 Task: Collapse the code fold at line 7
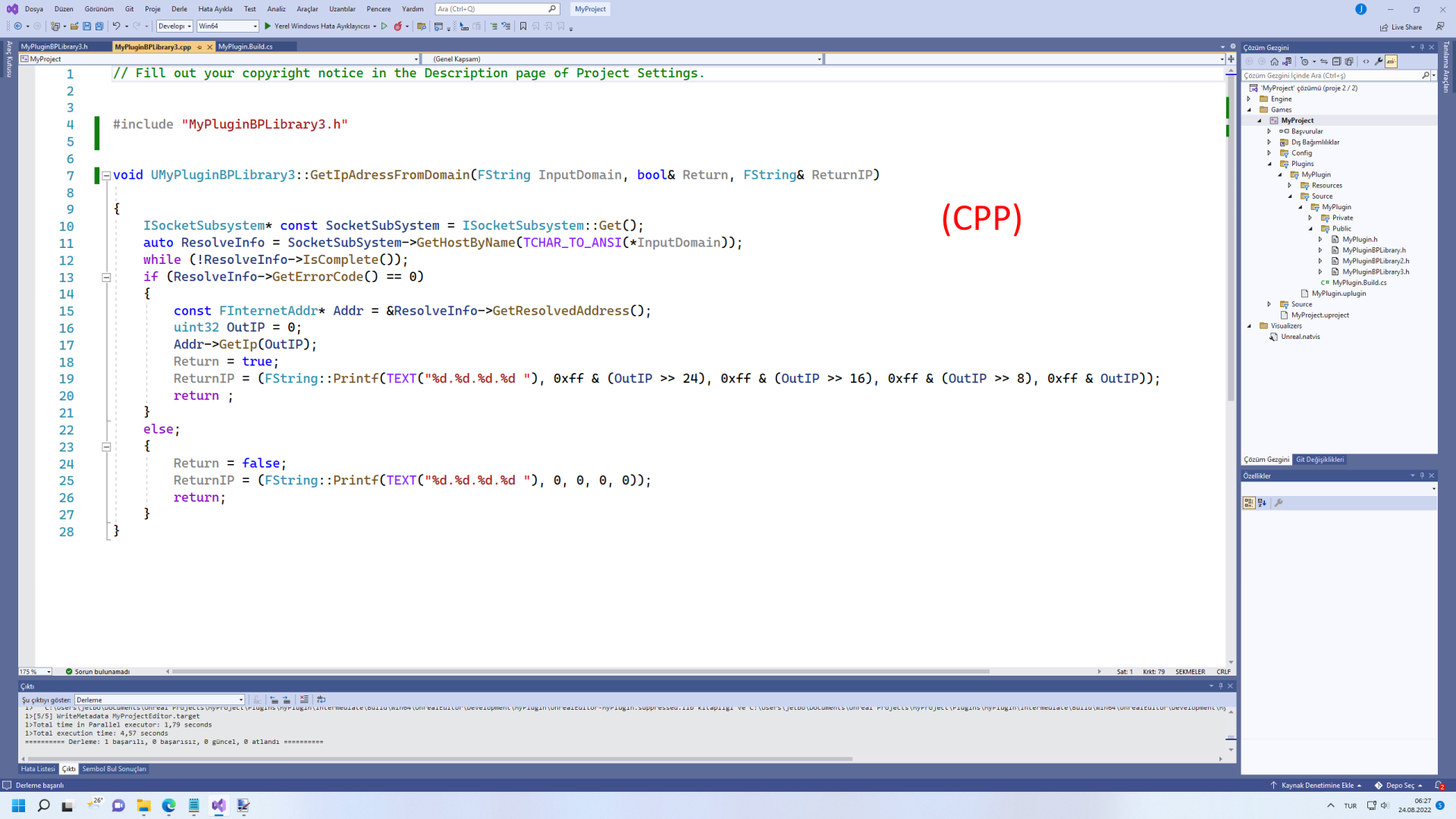pyautogui.click(x=106, y=175)
